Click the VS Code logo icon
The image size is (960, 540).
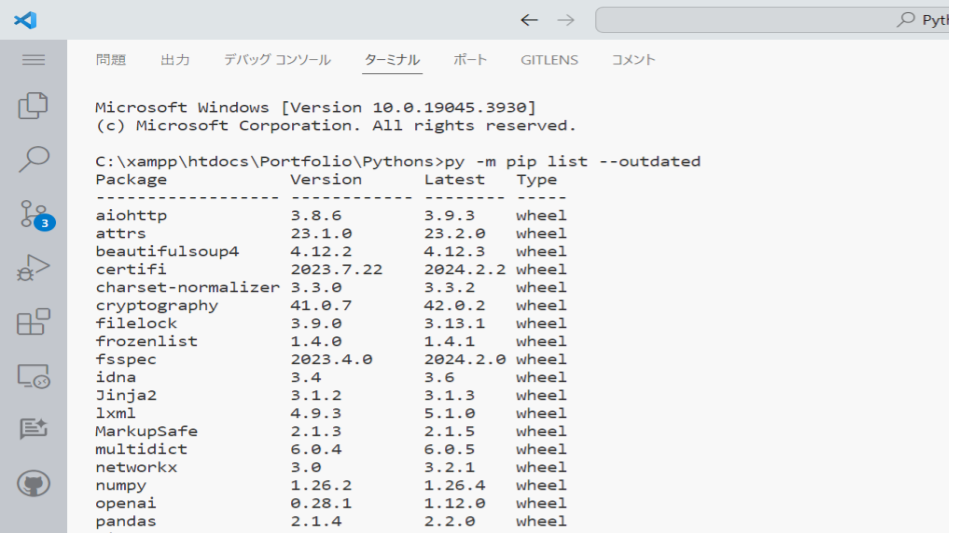point(25,20)
